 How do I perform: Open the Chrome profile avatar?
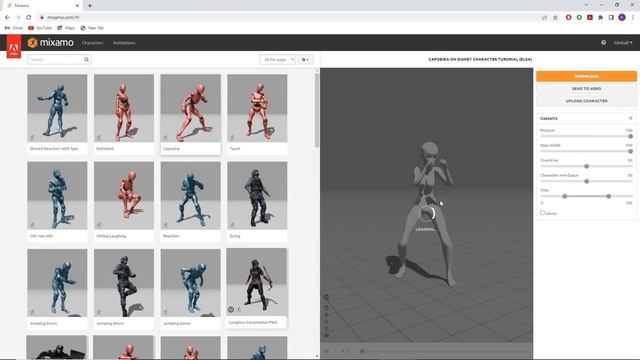(622, 18)
